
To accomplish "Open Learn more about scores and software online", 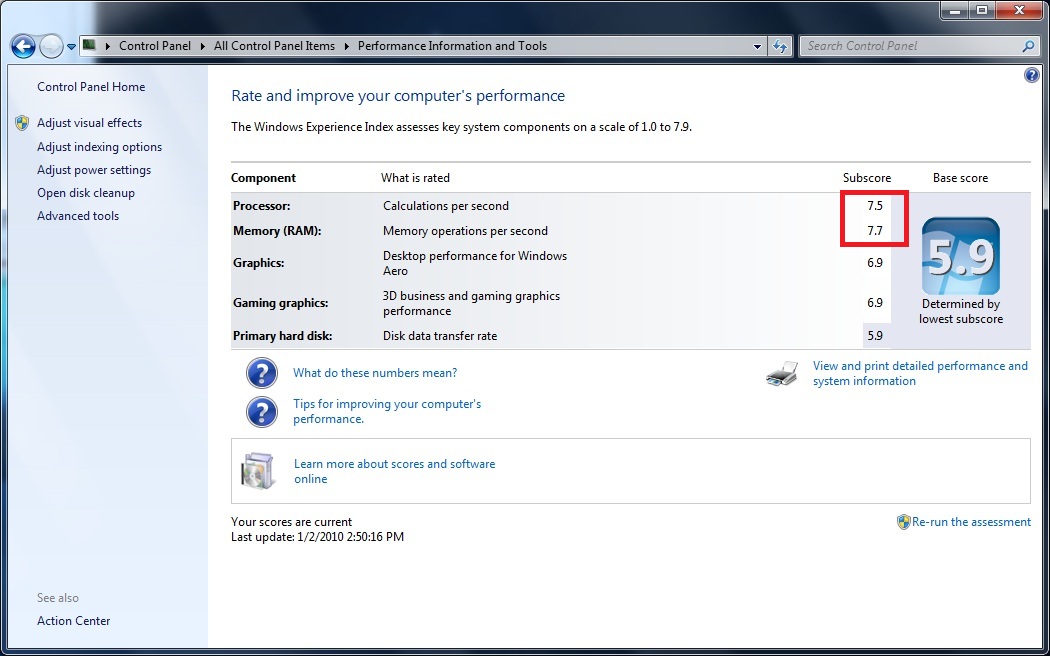I will tap(394, 471).
